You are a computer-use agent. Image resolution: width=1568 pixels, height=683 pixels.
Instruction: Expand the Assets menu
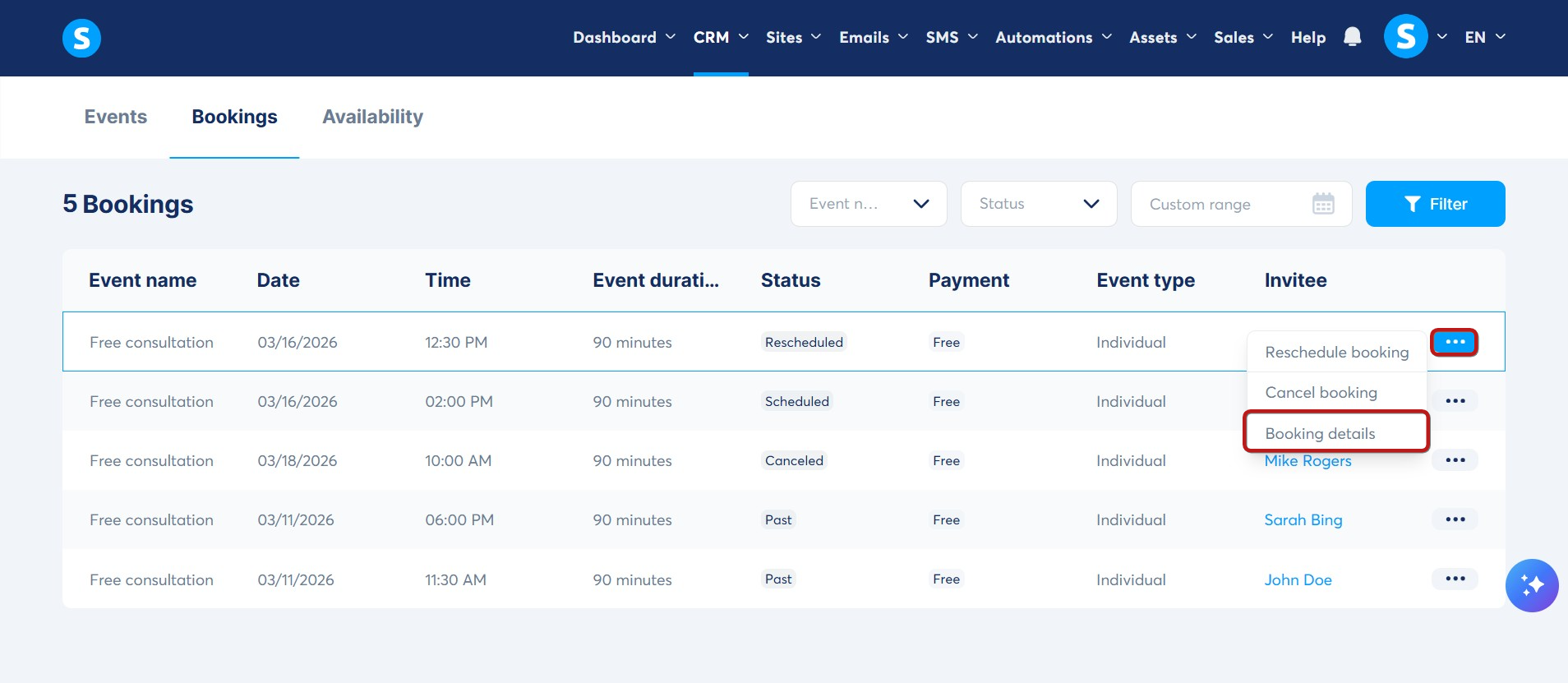(1163, 37)
